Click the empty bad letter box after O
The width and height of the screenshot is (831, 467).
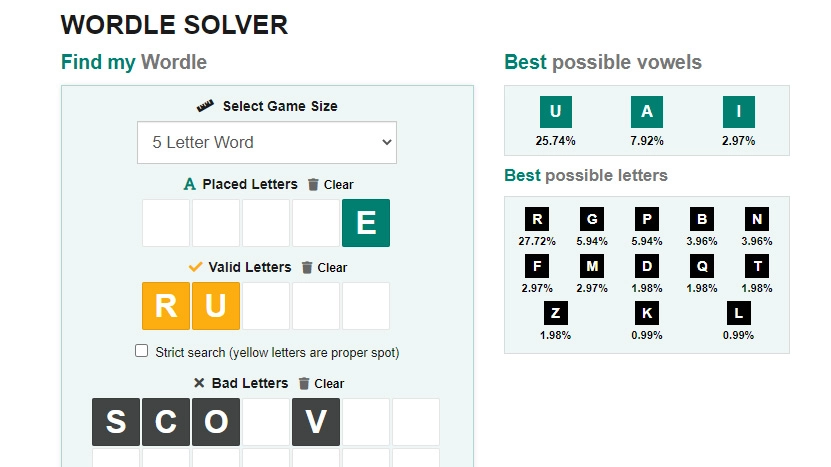coord(266,422)
